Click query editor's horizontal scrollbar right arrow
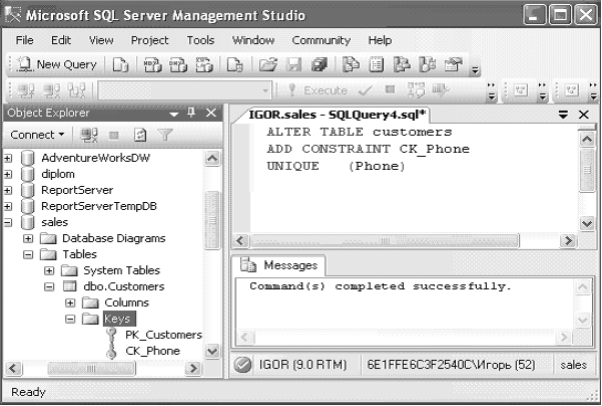The height and width of the screenshot is (406, 602). click(x=567, y=241)
